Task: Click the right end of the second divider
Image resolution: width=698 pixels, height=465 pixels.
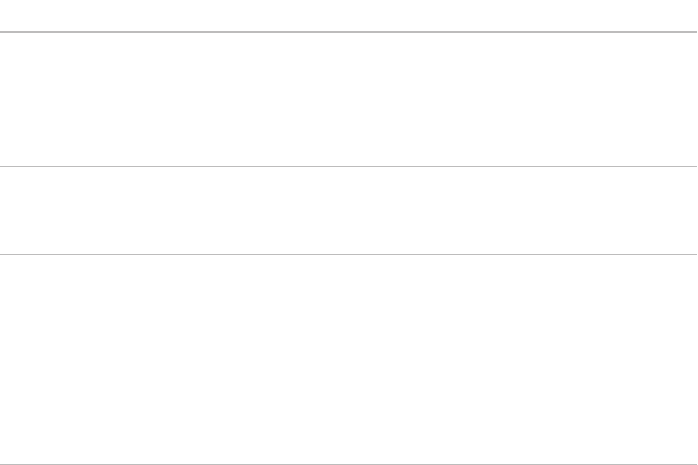Action: click(694, 166)
